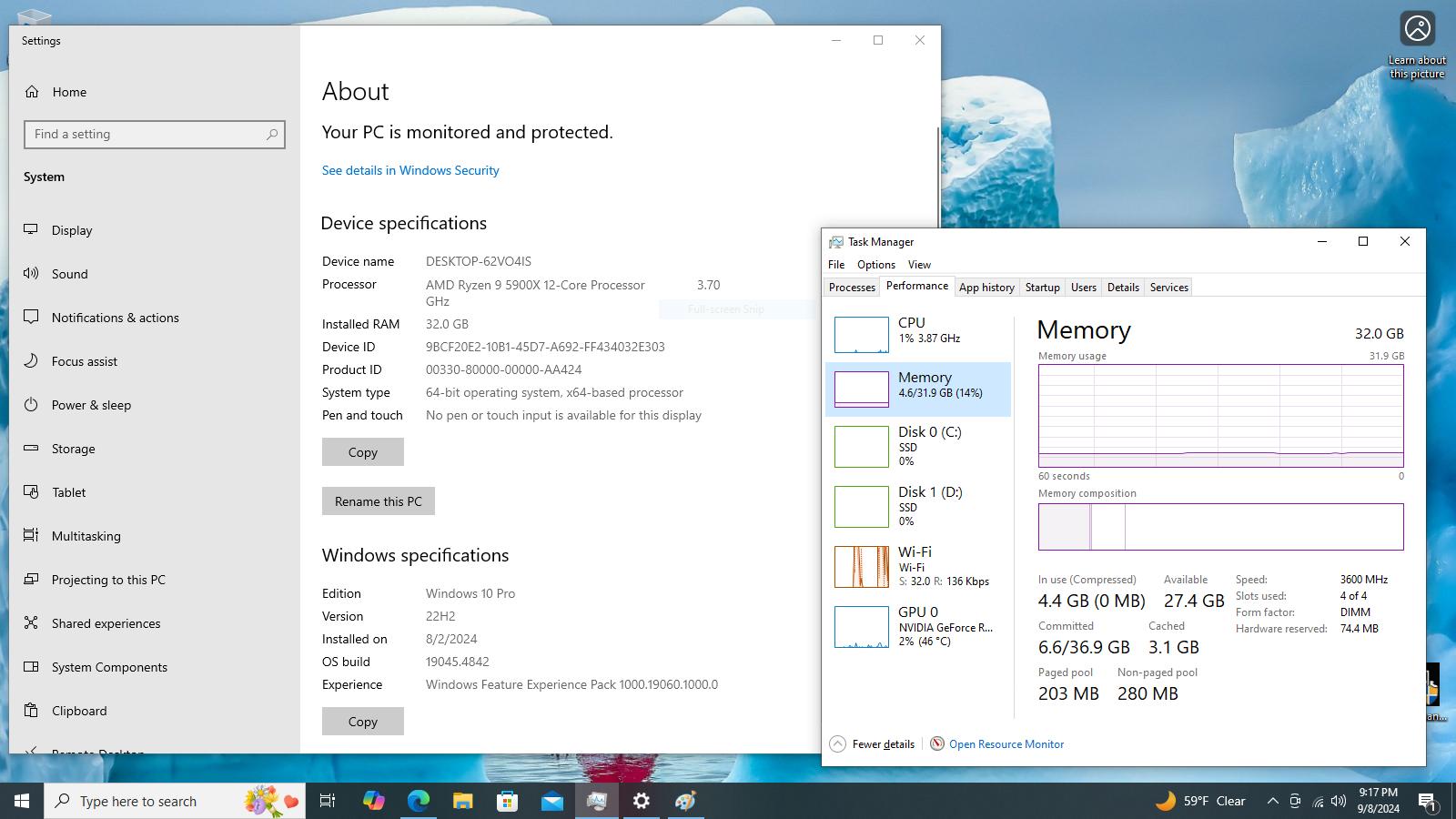Launch Copilot from taskbar
The width and height of the screenshot is (1456, 819).
[x=373, y=801]
